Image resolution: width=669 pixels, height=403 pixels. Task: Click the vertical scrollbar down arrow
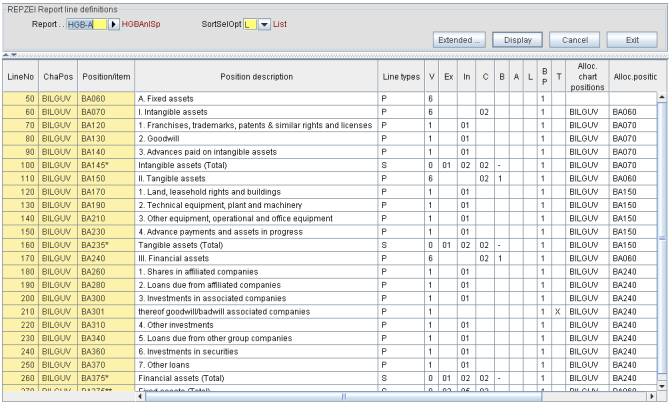click(x=662, y=386)
